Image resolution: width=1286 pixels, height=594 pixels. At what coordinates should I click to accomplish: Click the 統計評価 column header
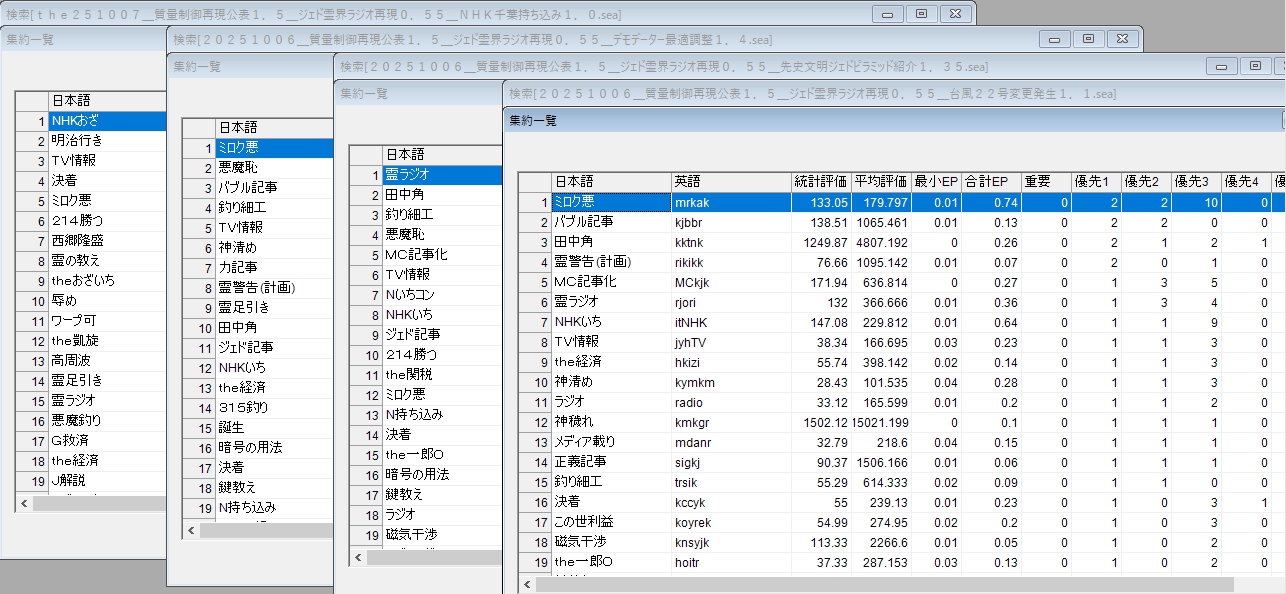tap(820, 181)
